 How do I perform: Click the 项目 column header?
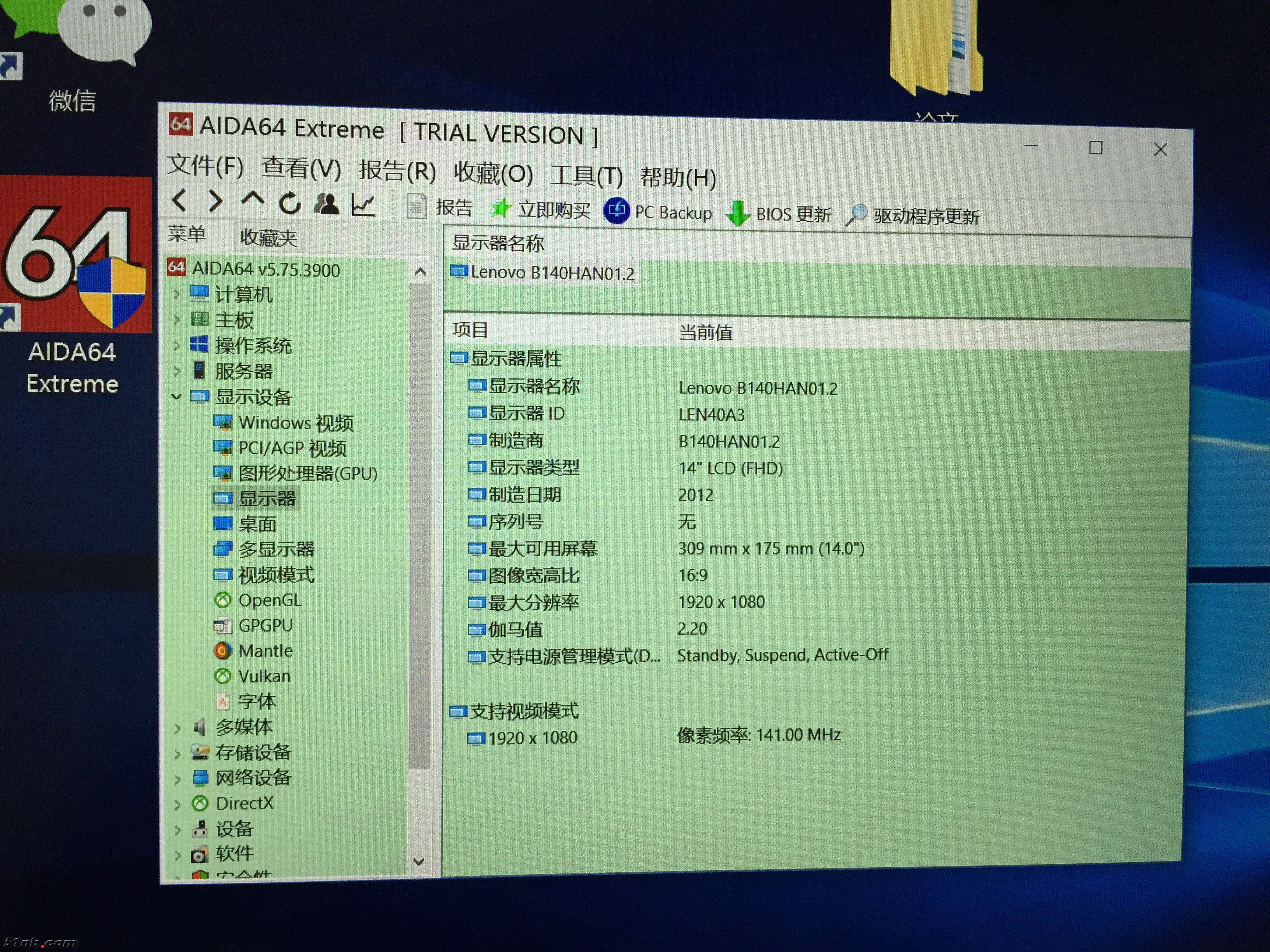471,330
